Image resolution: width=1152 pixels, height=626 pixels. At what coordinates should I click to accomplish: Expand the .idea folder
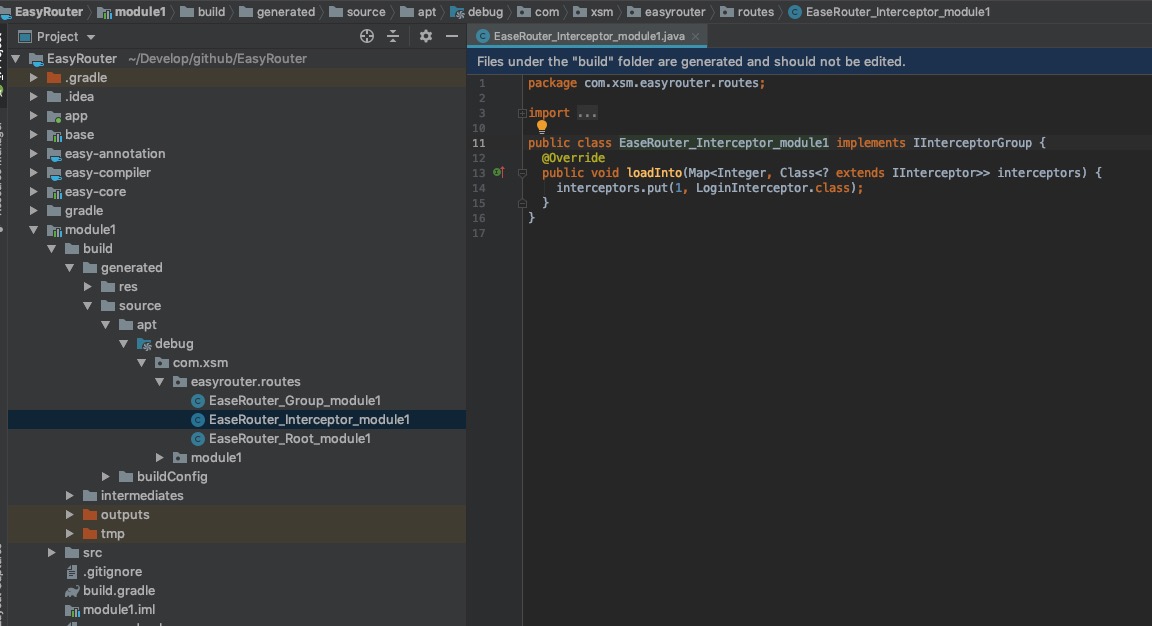(34, 96)
